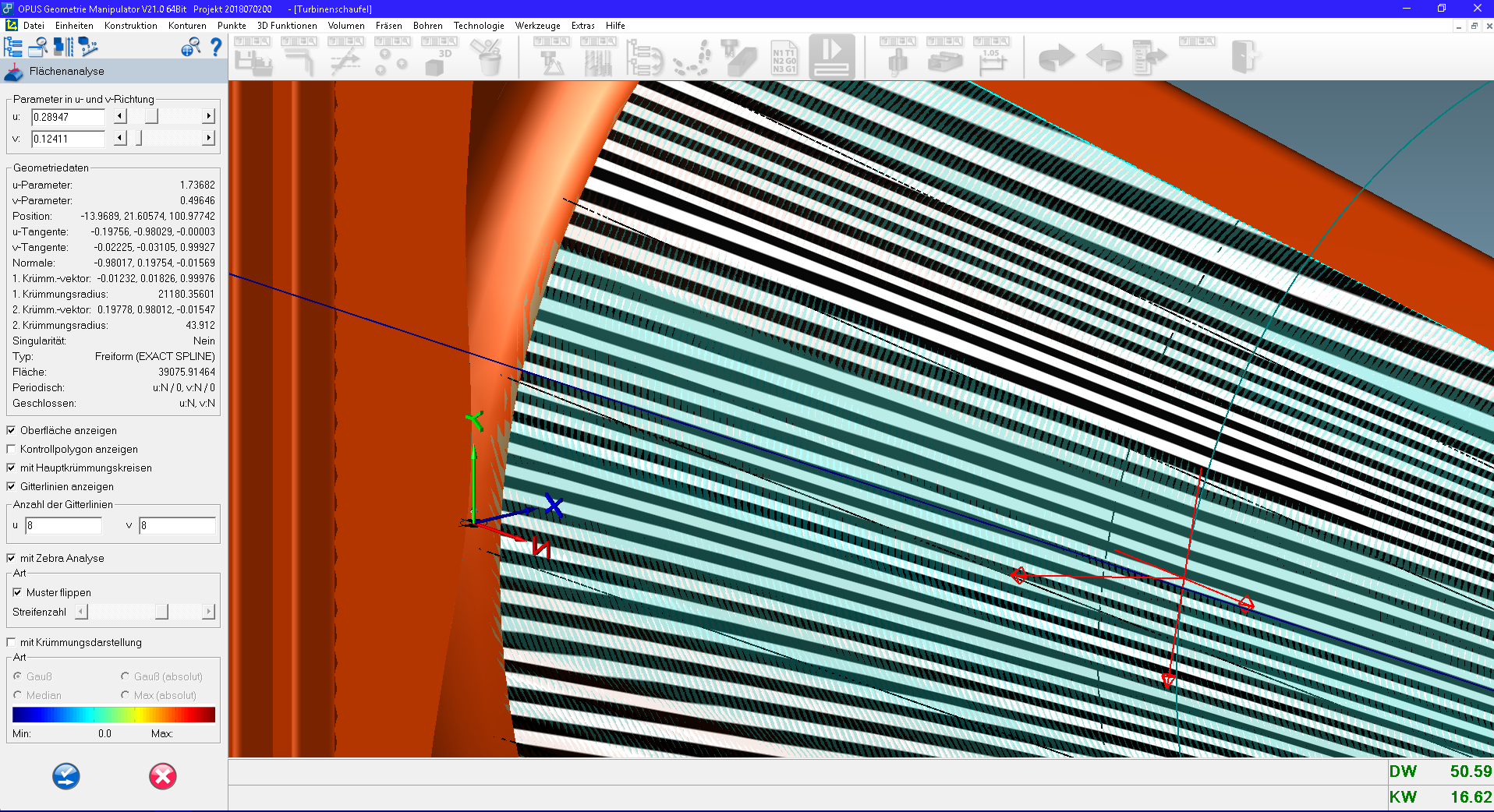Click the globe zoom view icon
The image size is (1494, 812).
coord(190,48)
